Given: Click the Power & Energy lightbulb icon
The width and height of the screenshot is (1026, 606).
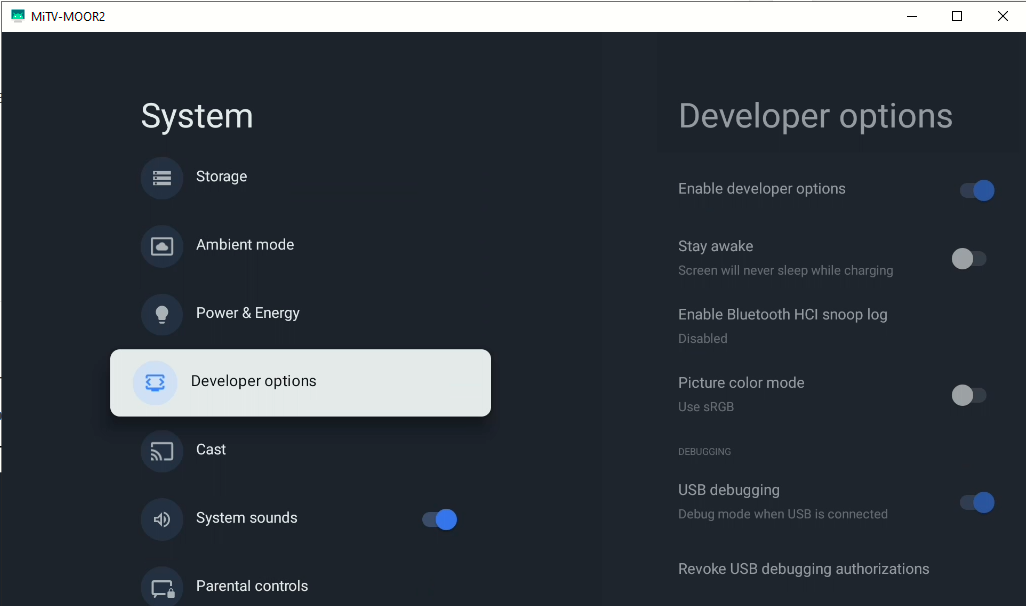Looking at the screenshot, I should 162,314.
